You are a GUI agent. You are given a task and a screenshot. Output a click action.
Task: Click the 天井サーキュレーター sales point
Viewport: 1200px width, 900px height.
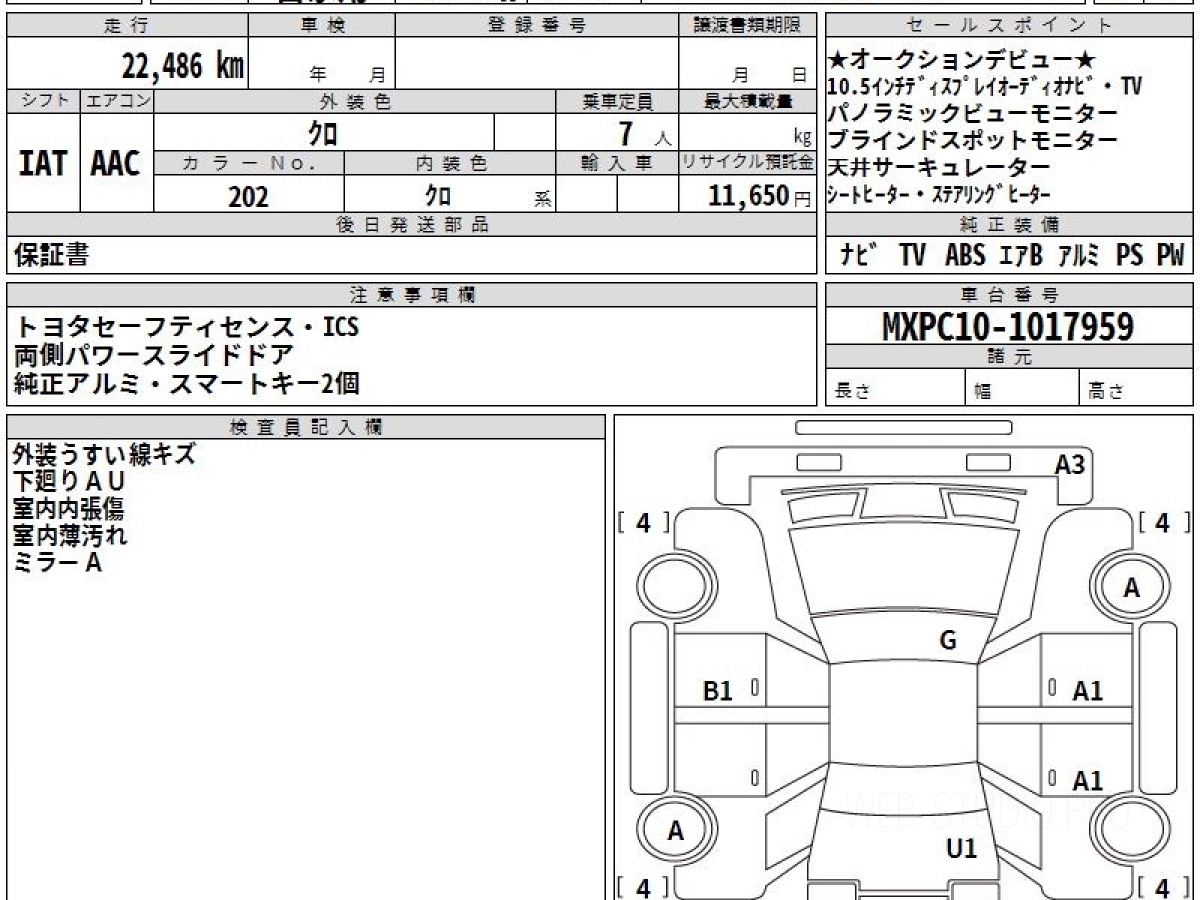point(939,167)
